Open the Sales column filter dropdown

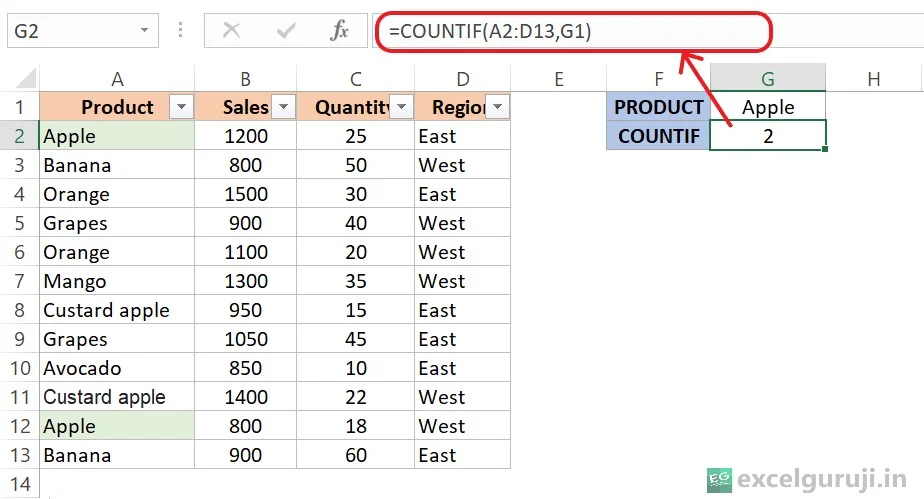[x=283, y=107]
